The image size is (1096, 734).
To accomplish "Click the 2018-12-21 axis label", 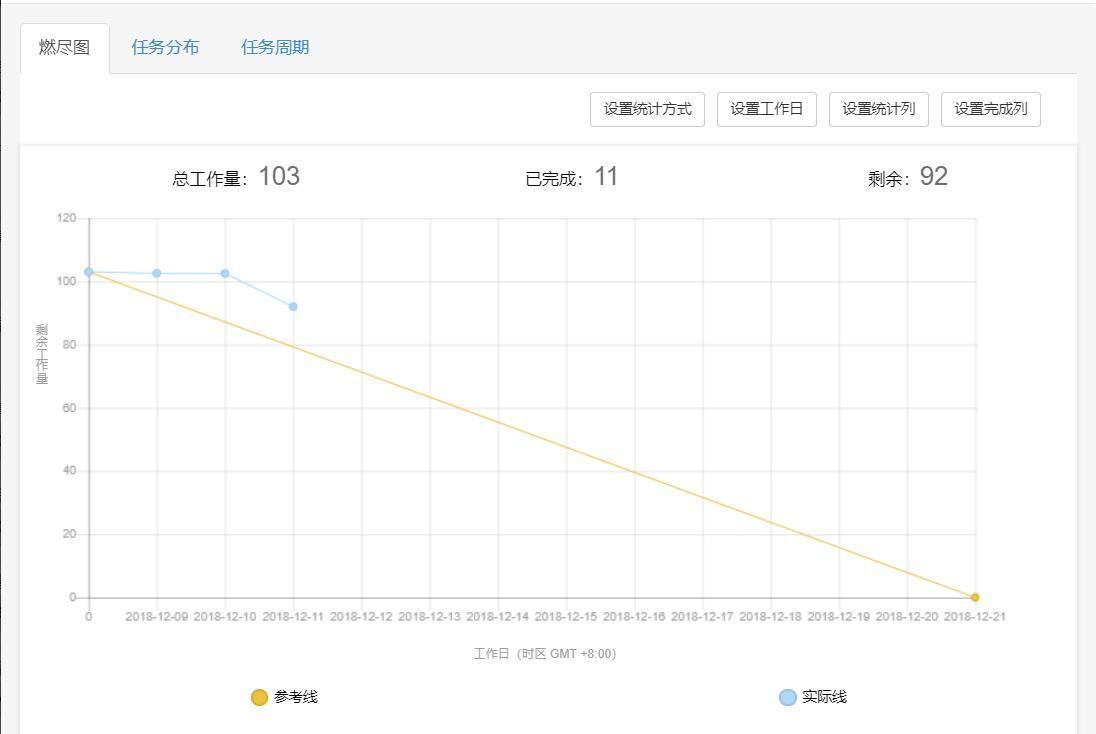I will 975,617.
